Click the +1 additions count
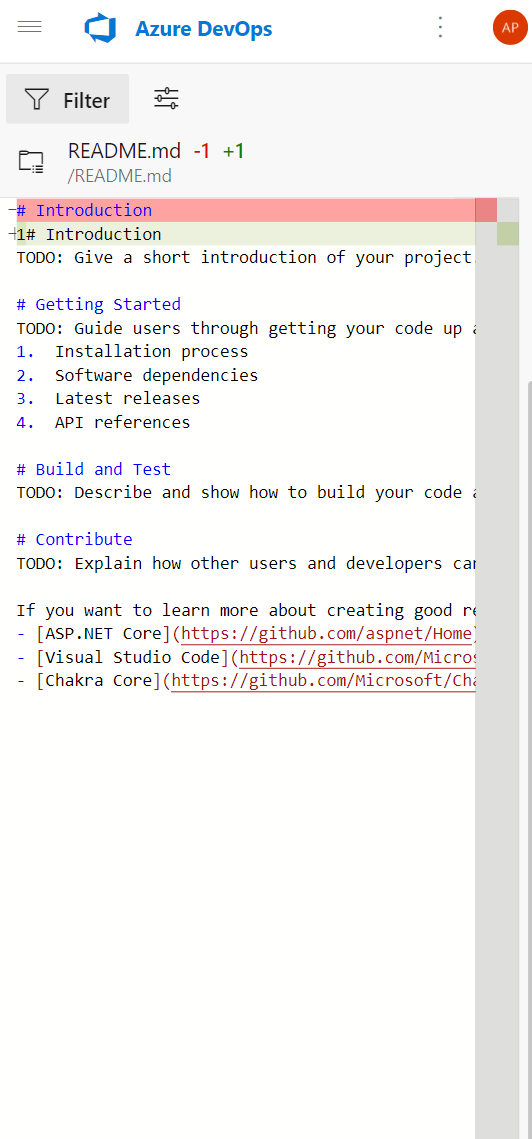 [x=233, y=151]
